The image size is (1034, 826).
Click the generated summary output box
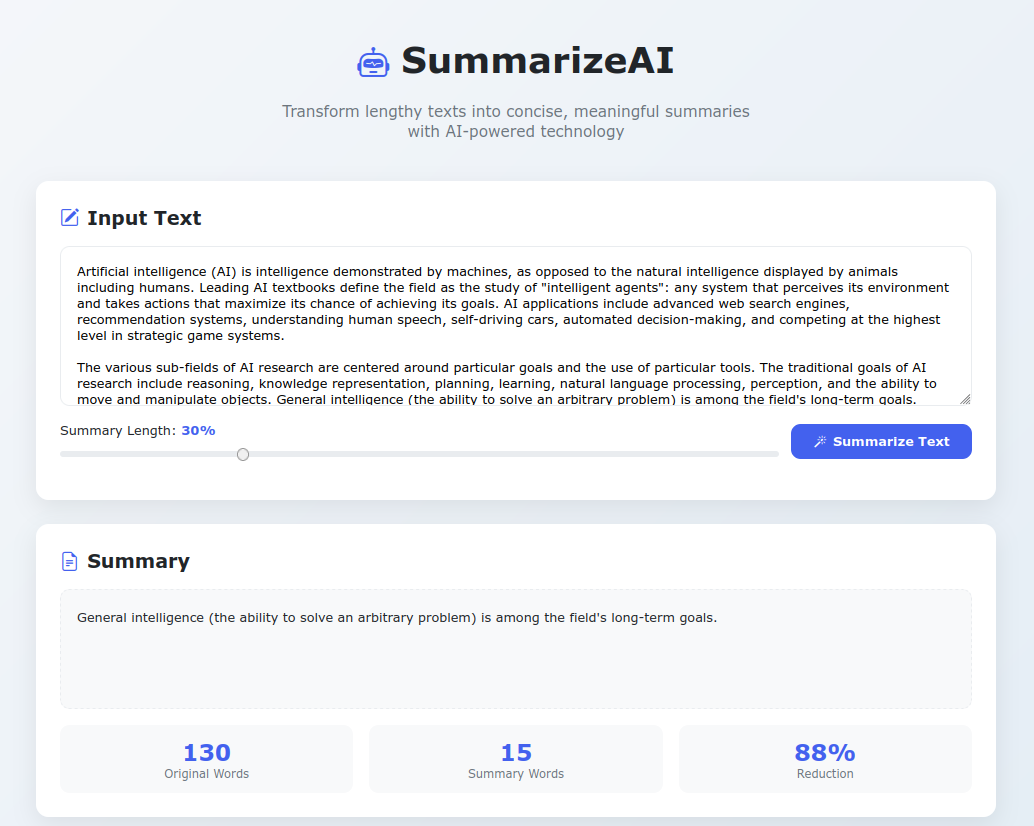[x=516, y=649]
